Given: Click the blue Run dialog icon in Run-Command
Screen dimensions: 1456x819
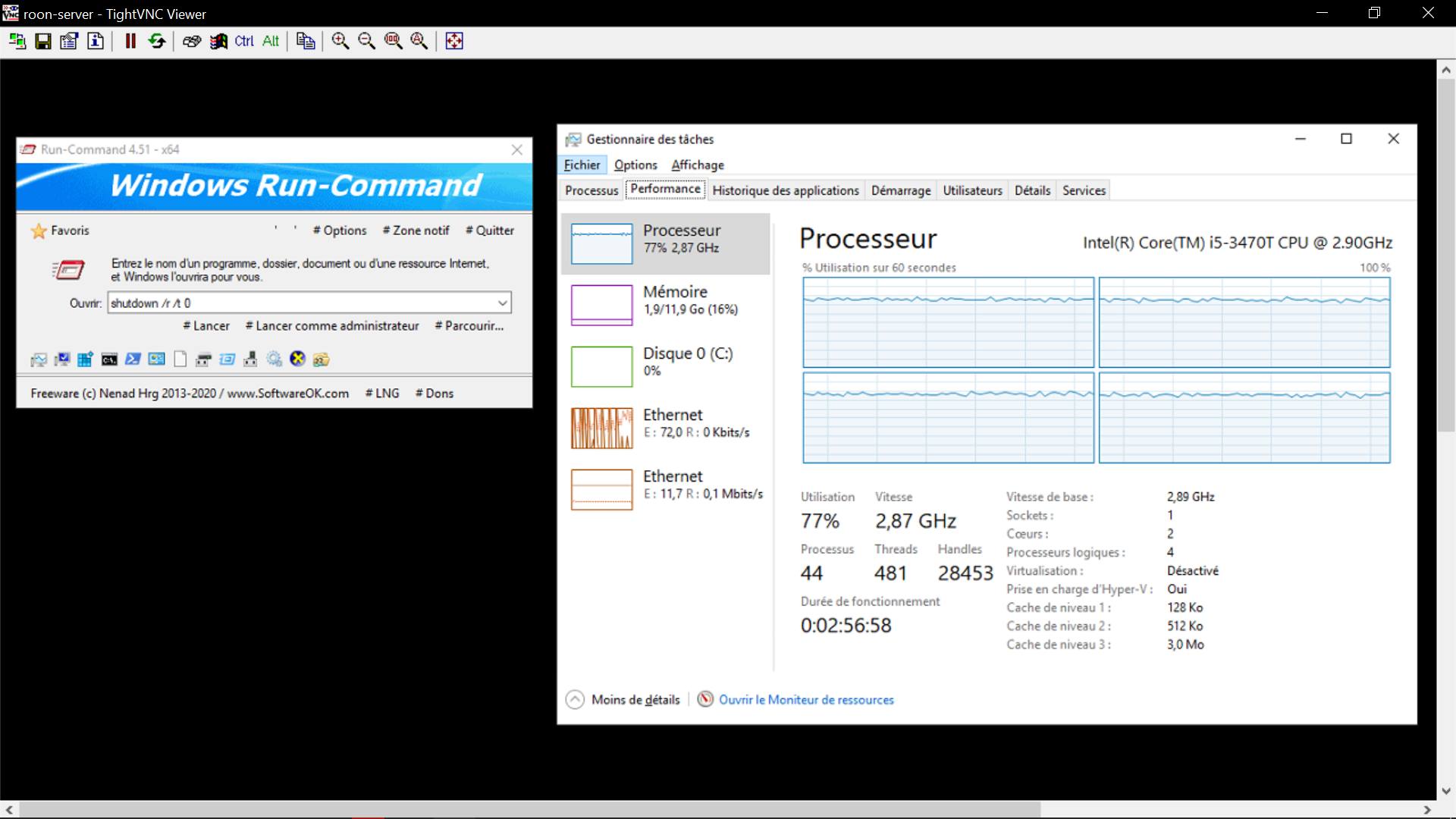Looking at the screenshot, I should (227, 359).
